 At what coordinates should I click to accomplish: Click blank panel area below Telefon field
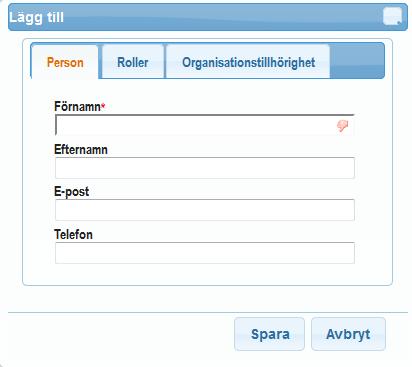(207, 274)
